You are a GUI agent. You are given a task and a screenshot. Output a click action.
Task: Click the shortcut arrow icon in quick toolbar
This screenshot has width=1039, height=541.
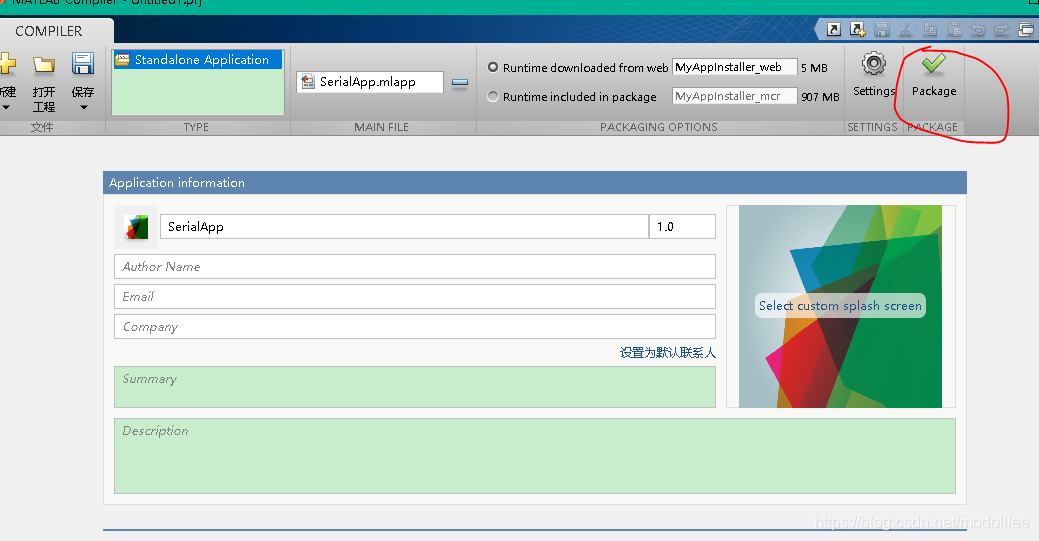point(834,29)
